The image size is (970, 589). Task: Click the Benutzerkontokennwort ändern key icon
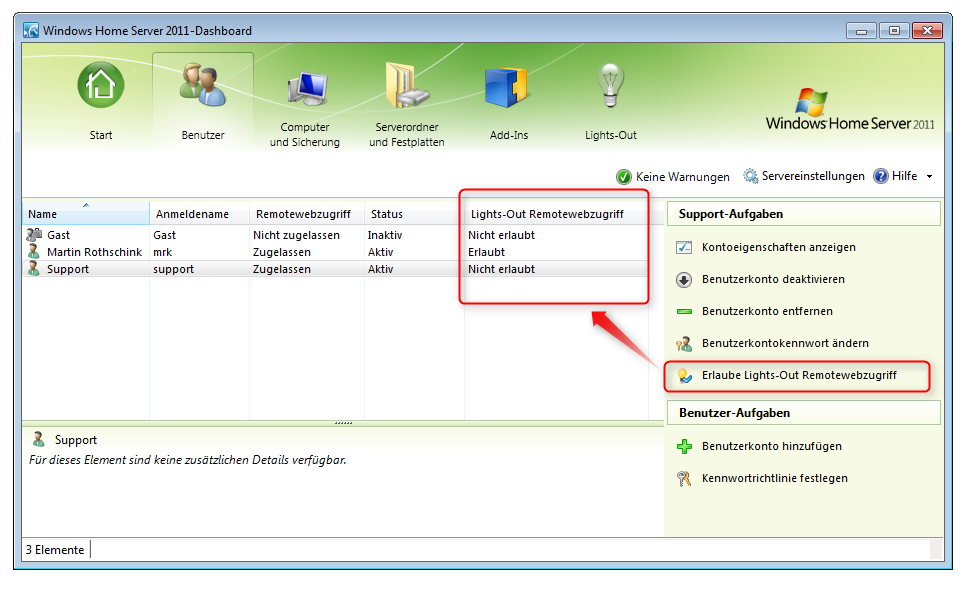pos(684,343)
